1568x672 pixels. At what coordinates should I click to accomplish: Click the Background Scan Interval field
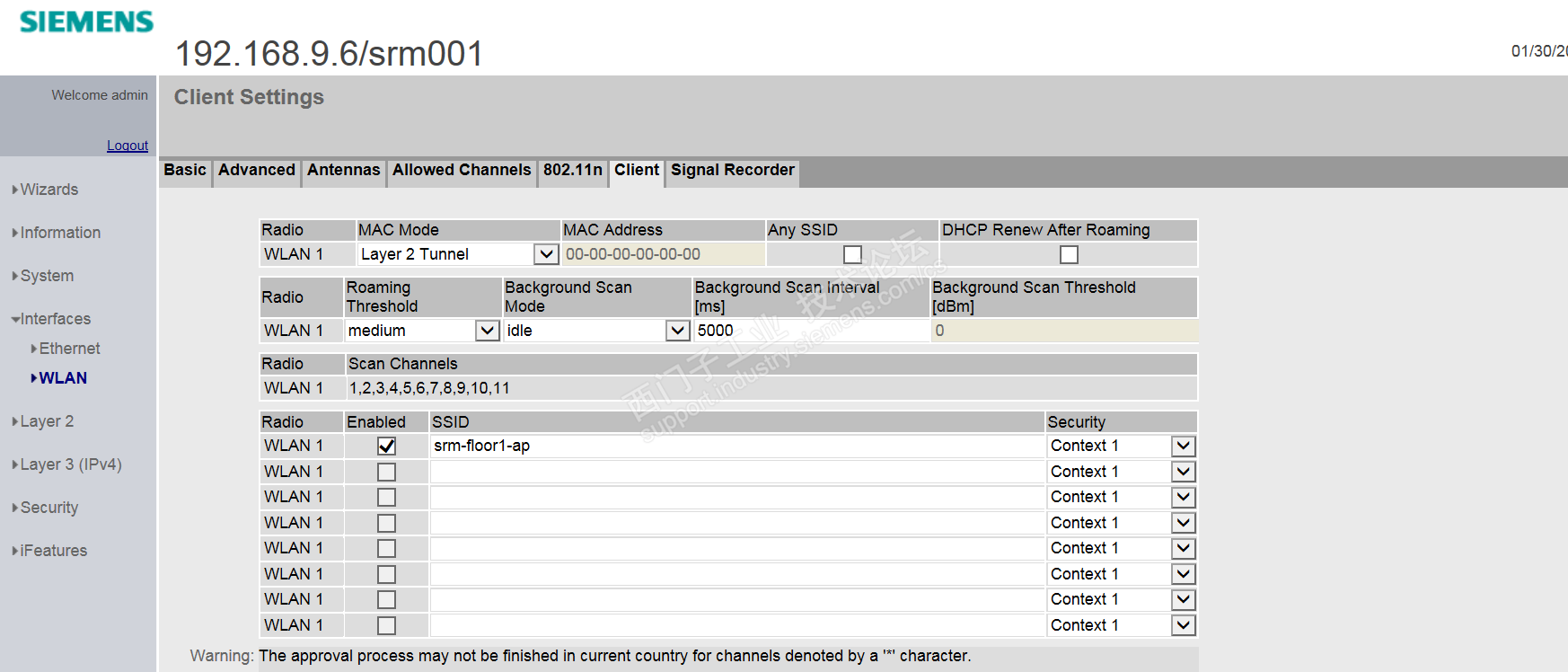811,331
